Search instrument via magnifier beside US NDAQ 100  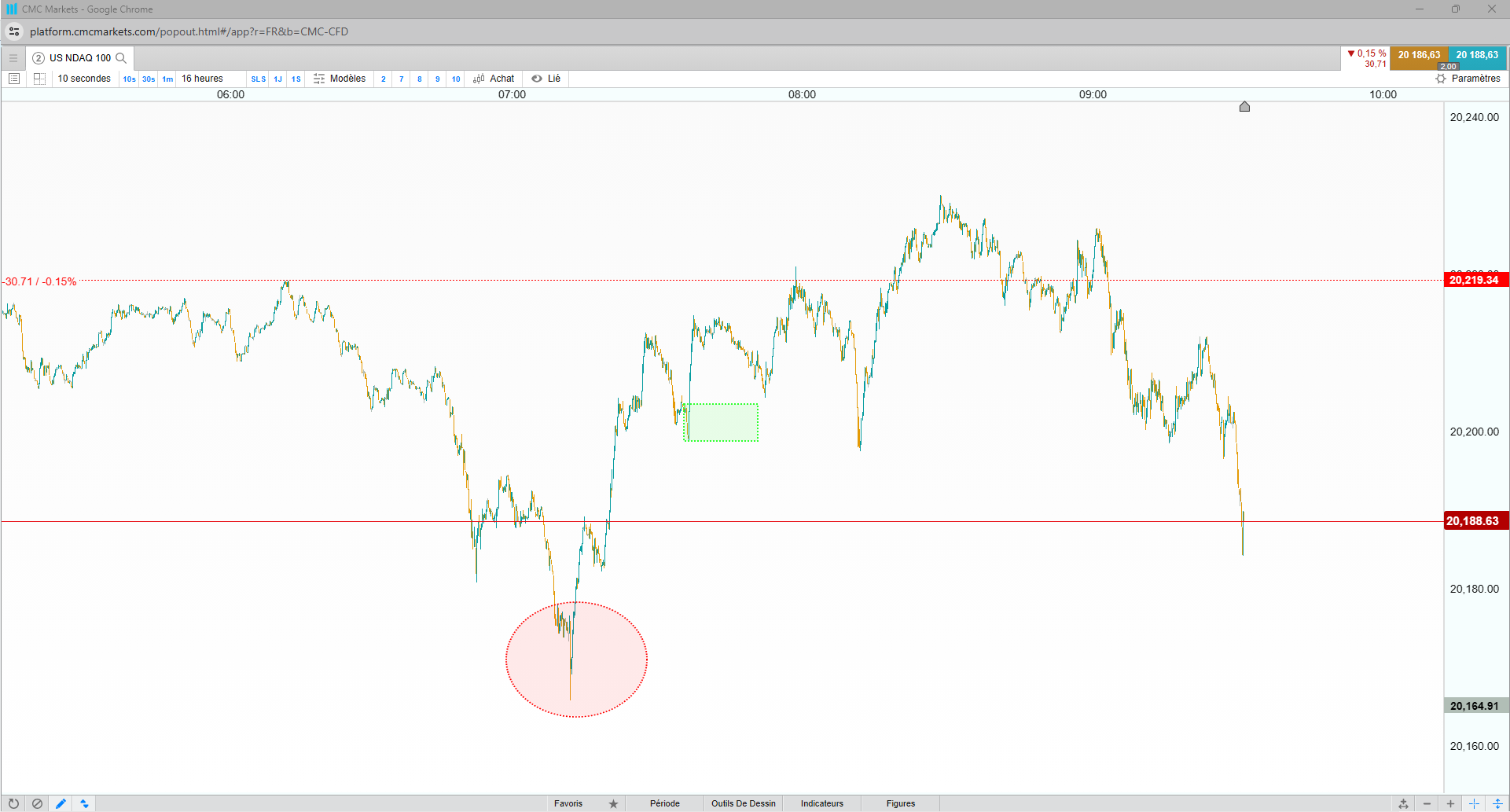[x=121, y=58]
